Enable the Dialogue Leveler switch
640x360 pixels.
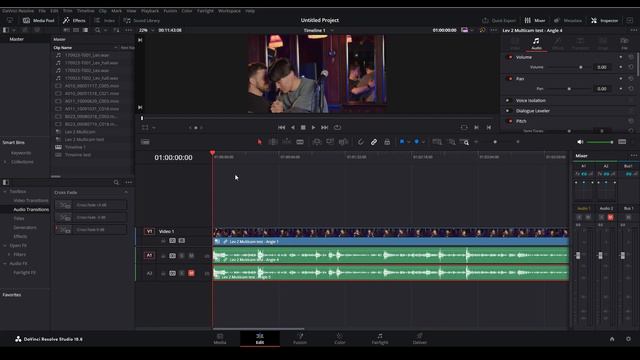(508, 111)
